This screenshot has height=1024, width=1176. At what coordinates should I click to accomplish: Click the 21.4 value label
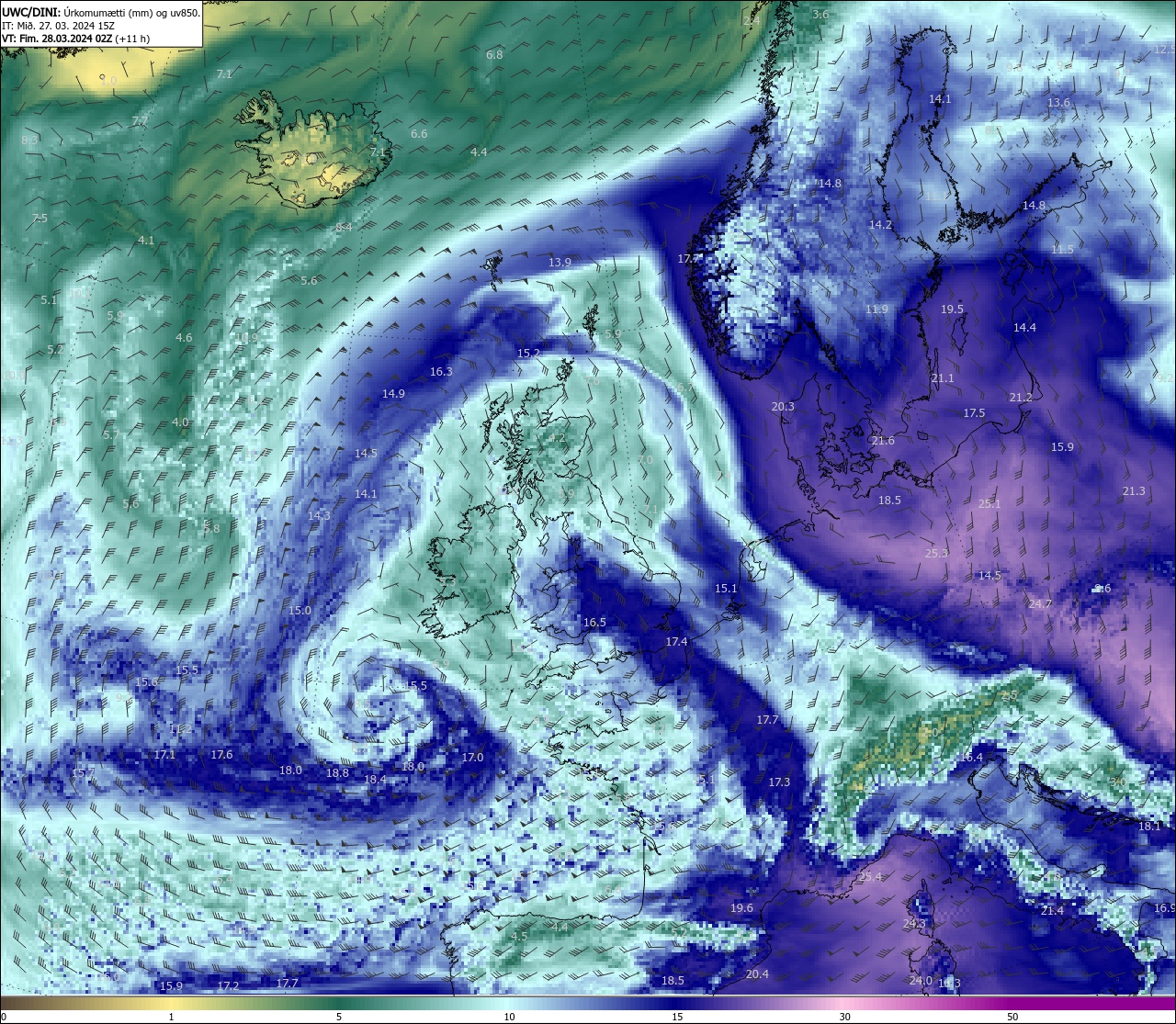click(1052, 910)
